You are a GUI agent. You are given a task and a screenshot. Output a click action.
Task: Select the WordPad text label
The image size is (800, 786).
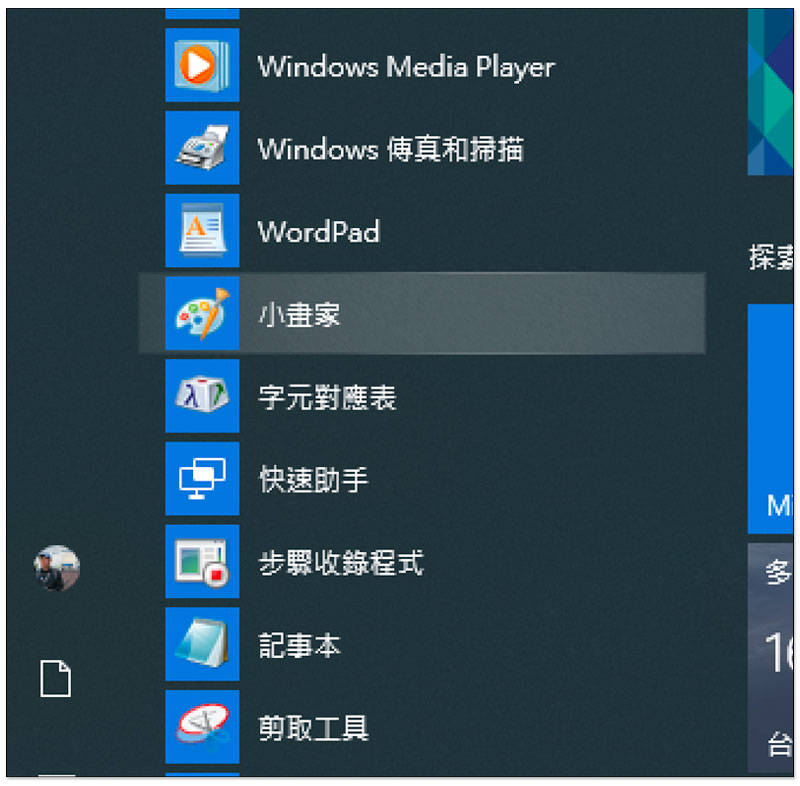click(319, 232)
